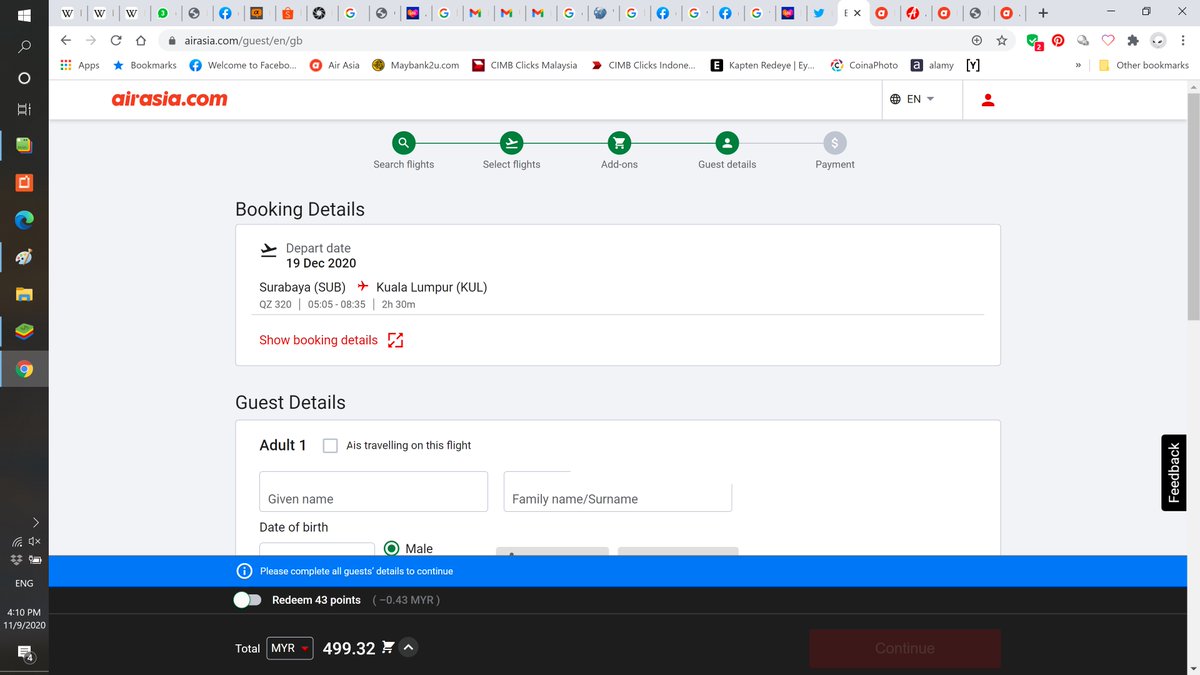Screen dimensions: 1200x675
Task: Go back using browser back arrow
Action: point(65,41)
